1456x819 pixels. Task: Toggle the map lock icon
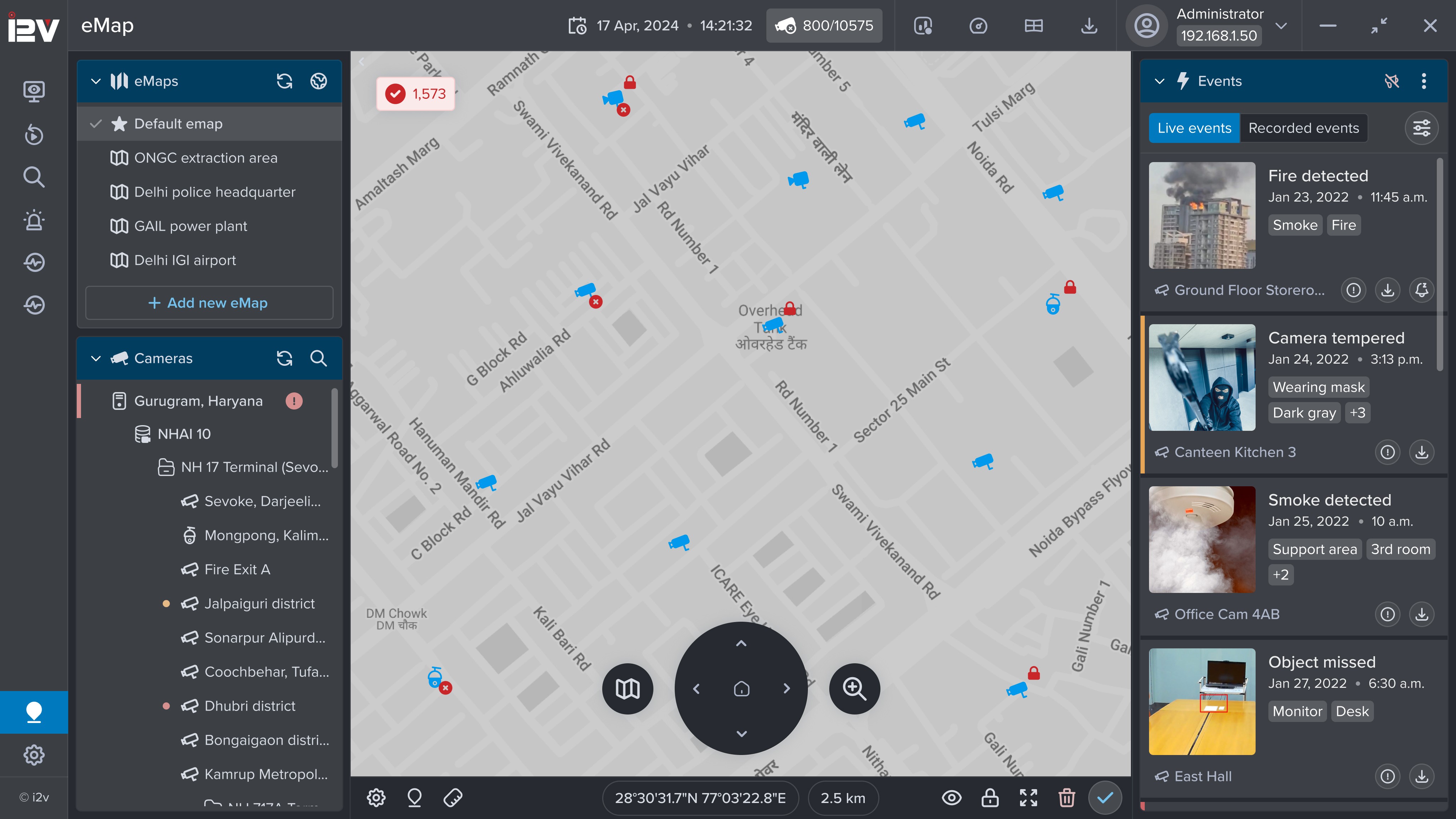point(990,798)
